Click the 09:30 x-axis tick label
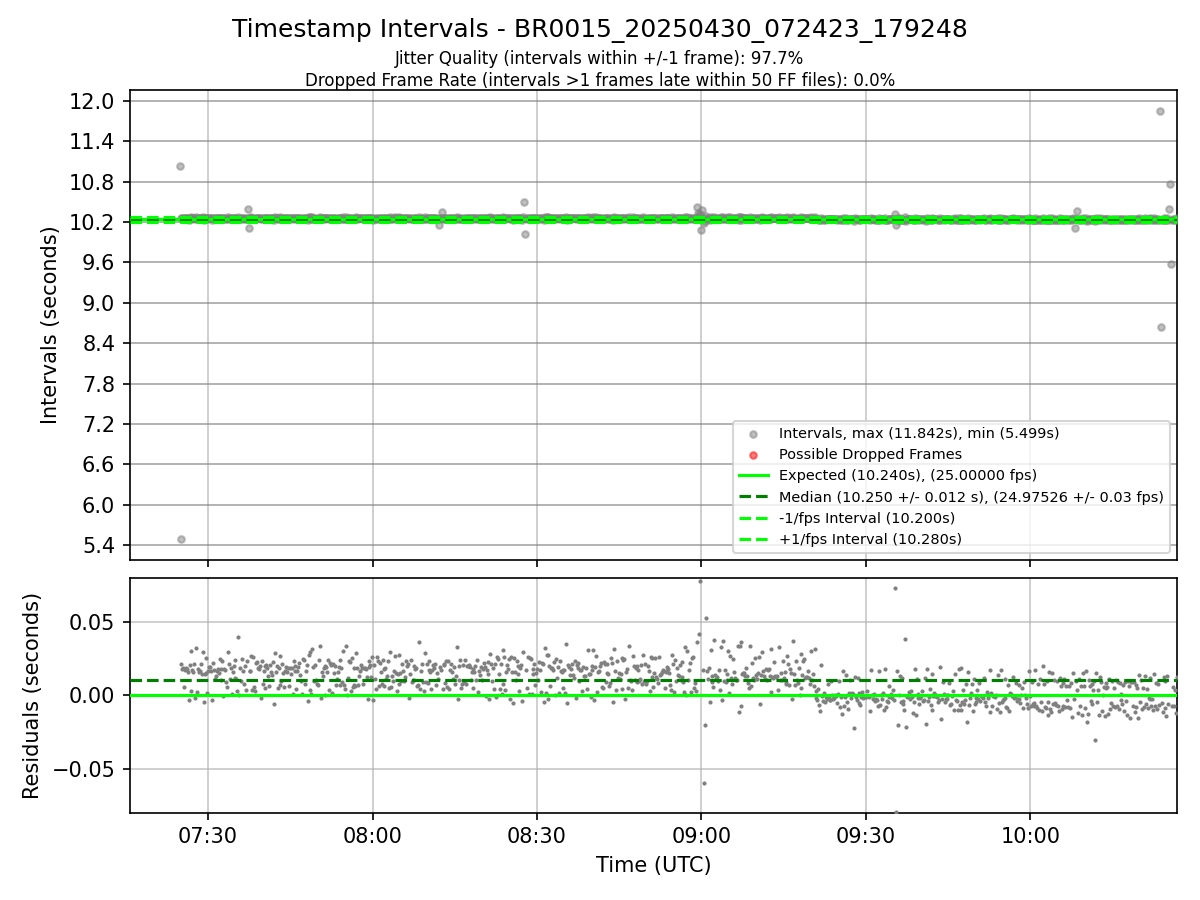The image size is (1200, 900). click(866, 834)
